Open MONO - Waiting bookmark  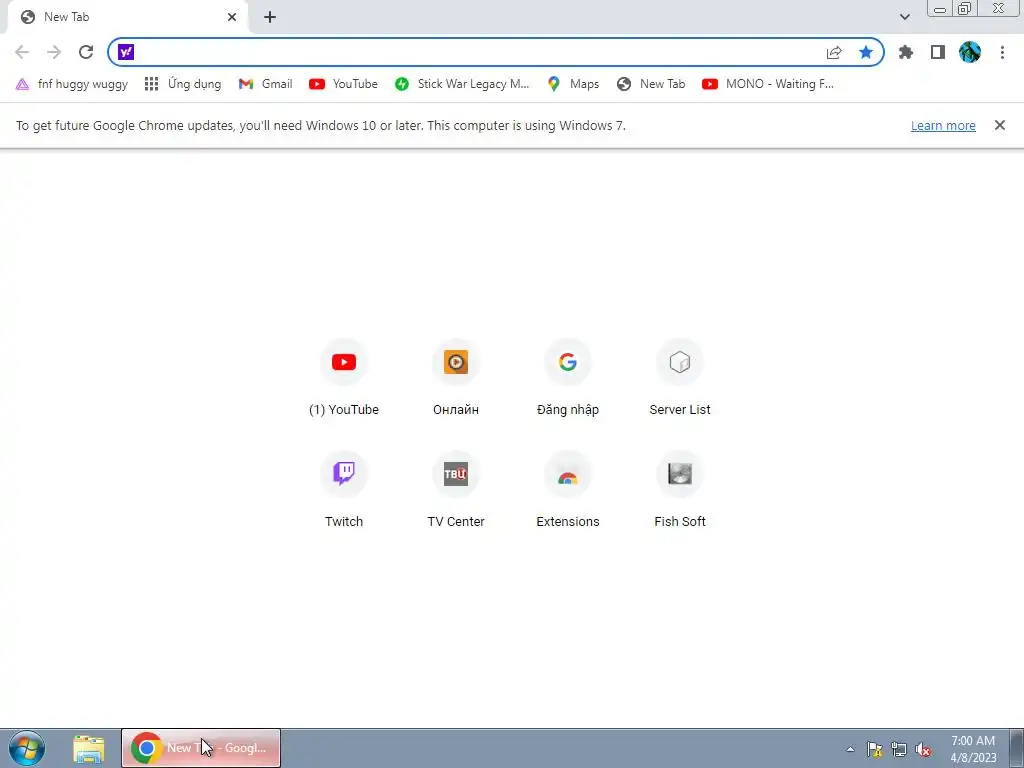point(768,84)
